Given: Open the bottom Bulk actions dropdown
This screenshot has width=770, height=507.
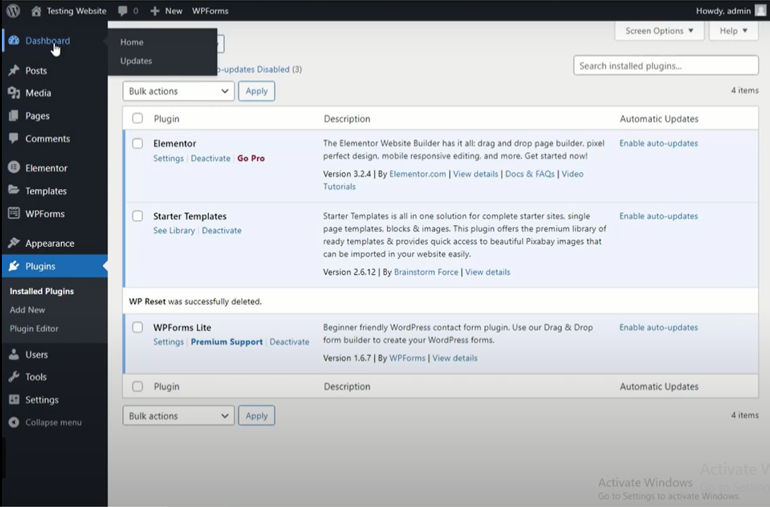Looking at the screenshot, I should pos(178,416).
